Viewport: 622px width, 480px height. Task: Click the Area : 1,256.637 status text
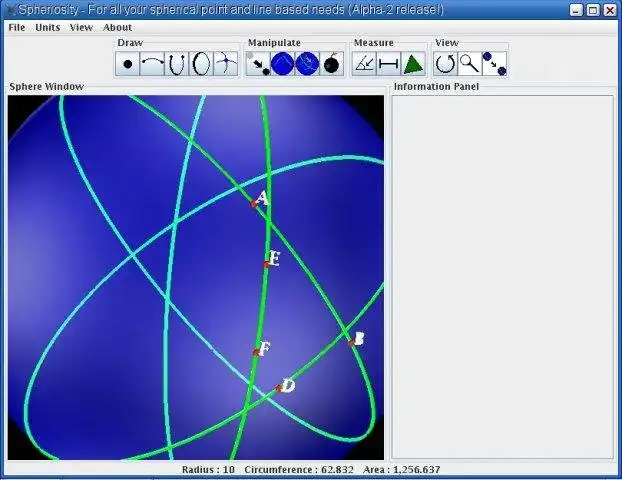[401, 470]
